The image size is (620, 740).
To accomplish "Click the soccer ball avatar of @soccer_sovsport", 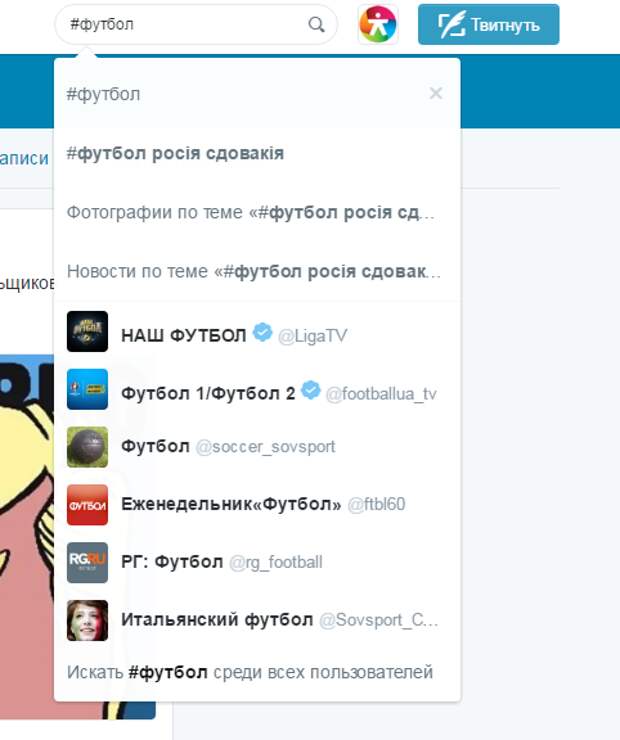I will coord(87,447).
